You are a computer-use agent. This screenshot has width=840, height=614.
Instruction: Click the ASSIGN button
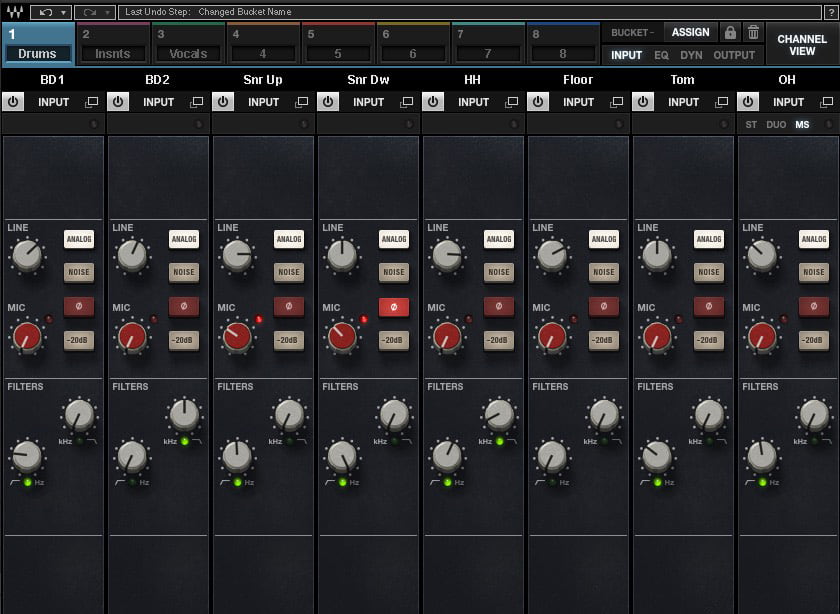point(690,32)
